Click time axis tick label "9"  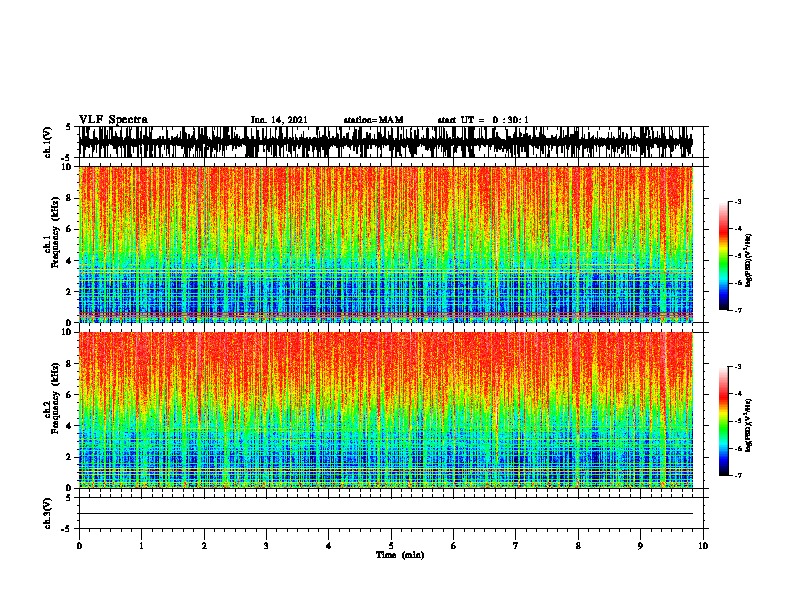click(640, 546)
